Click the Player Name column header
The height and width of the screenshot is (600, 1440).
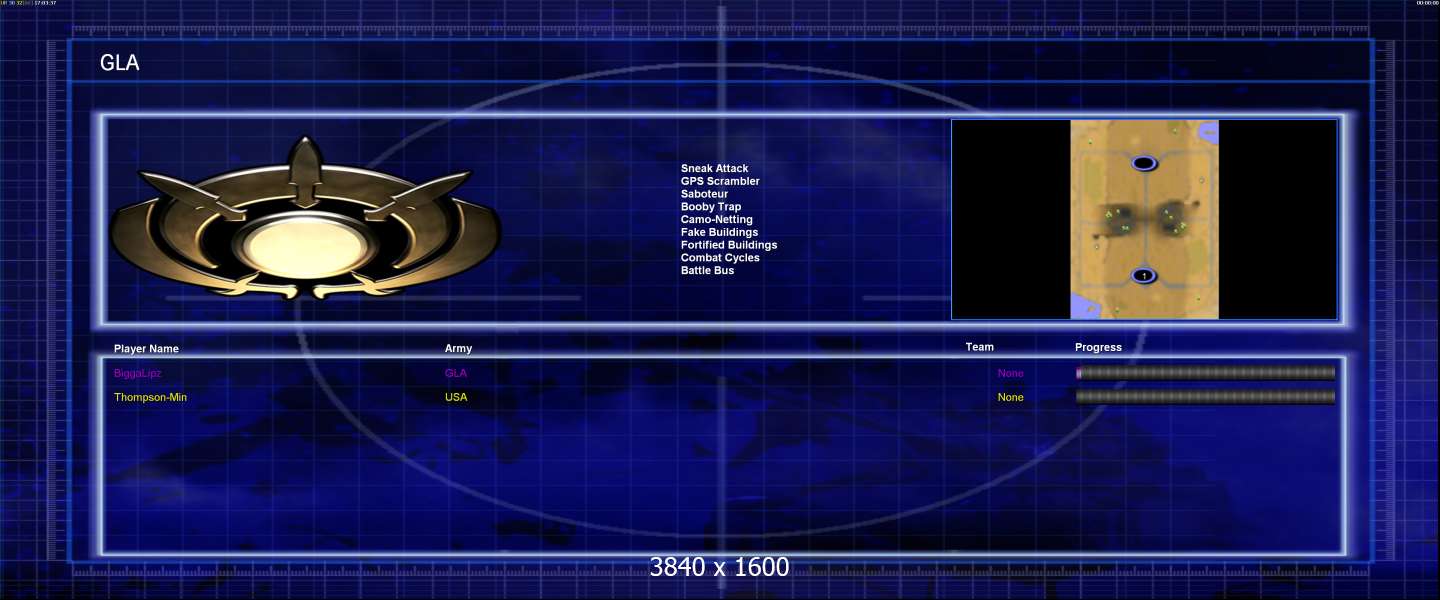point(146,349)
